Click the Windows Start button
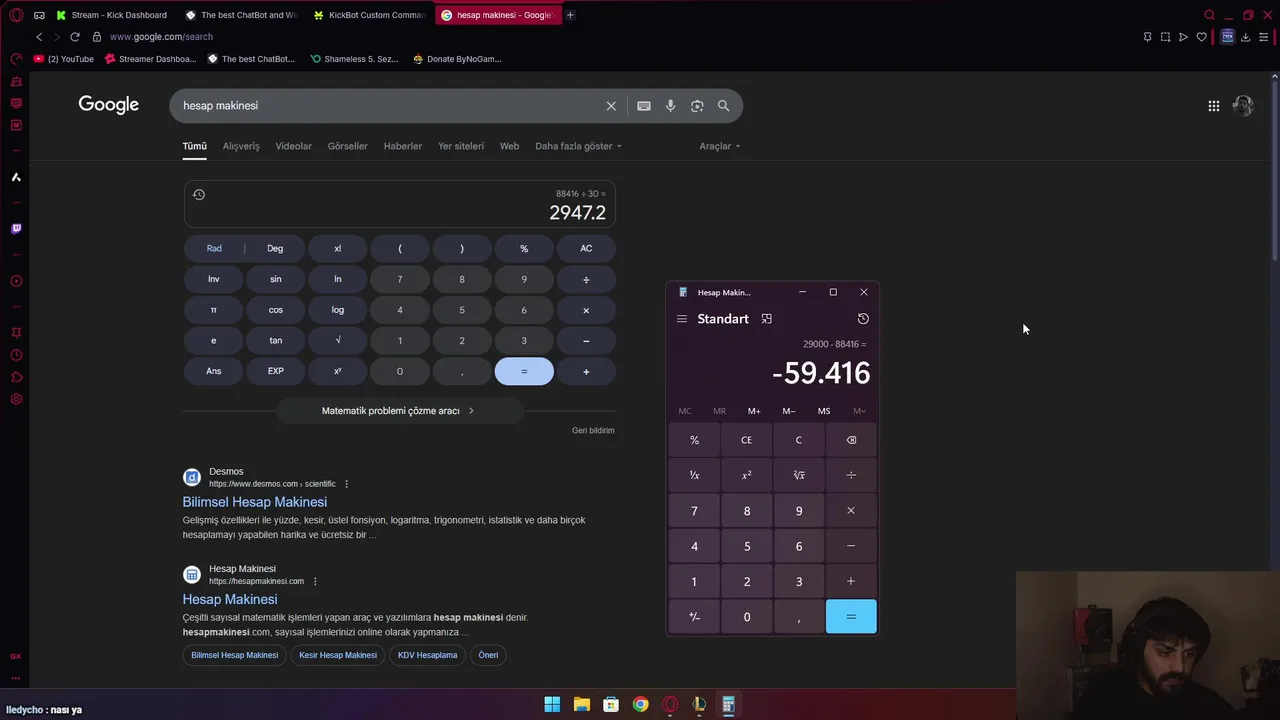 [552, 704]
